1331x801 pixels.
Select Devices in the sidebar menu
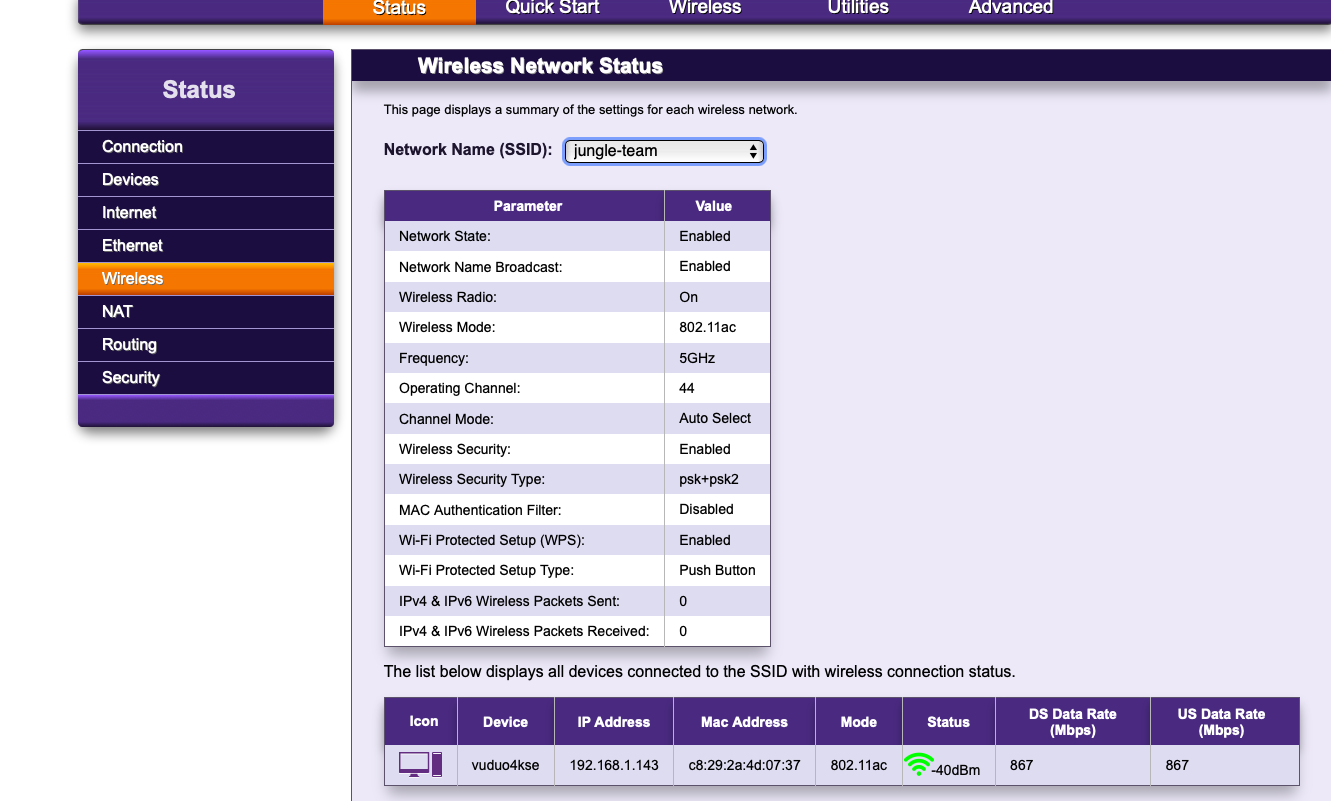[130, 180]
